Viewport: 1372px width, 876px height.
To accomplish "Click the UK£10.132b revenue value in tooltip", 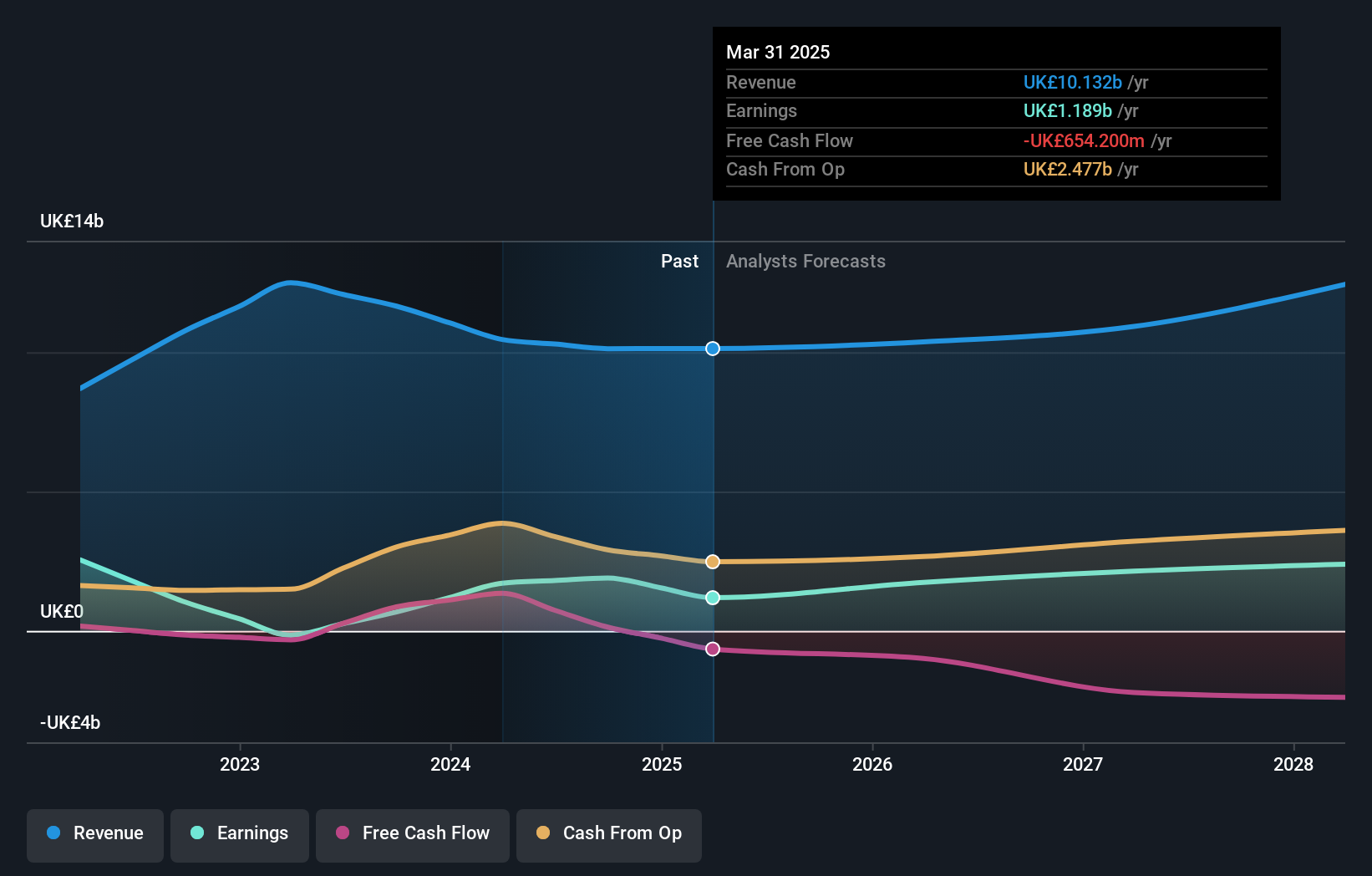I will click(1072, 82).
